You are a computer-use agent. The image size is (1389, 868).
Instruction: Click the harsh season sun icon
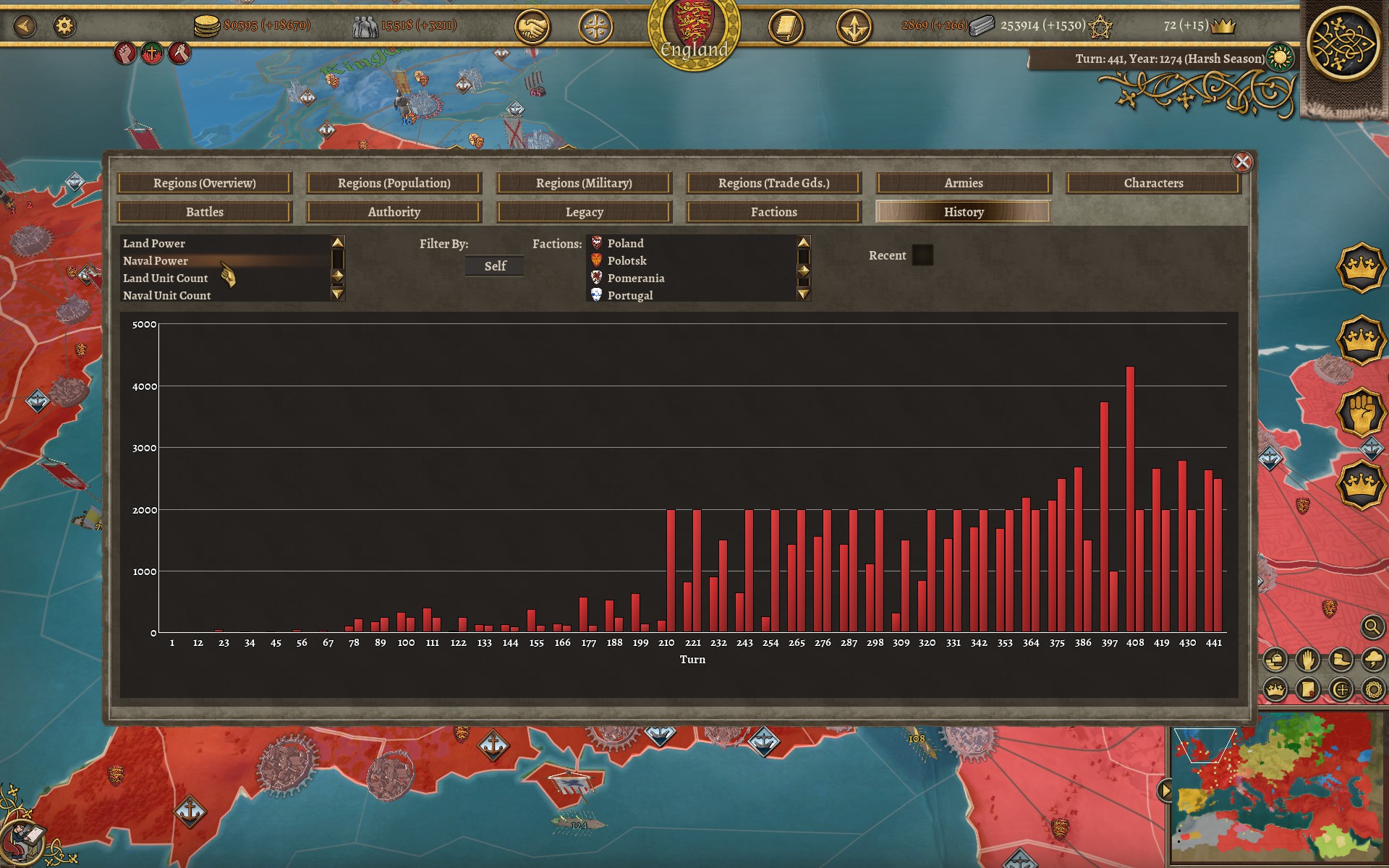tap(1280, 58)
